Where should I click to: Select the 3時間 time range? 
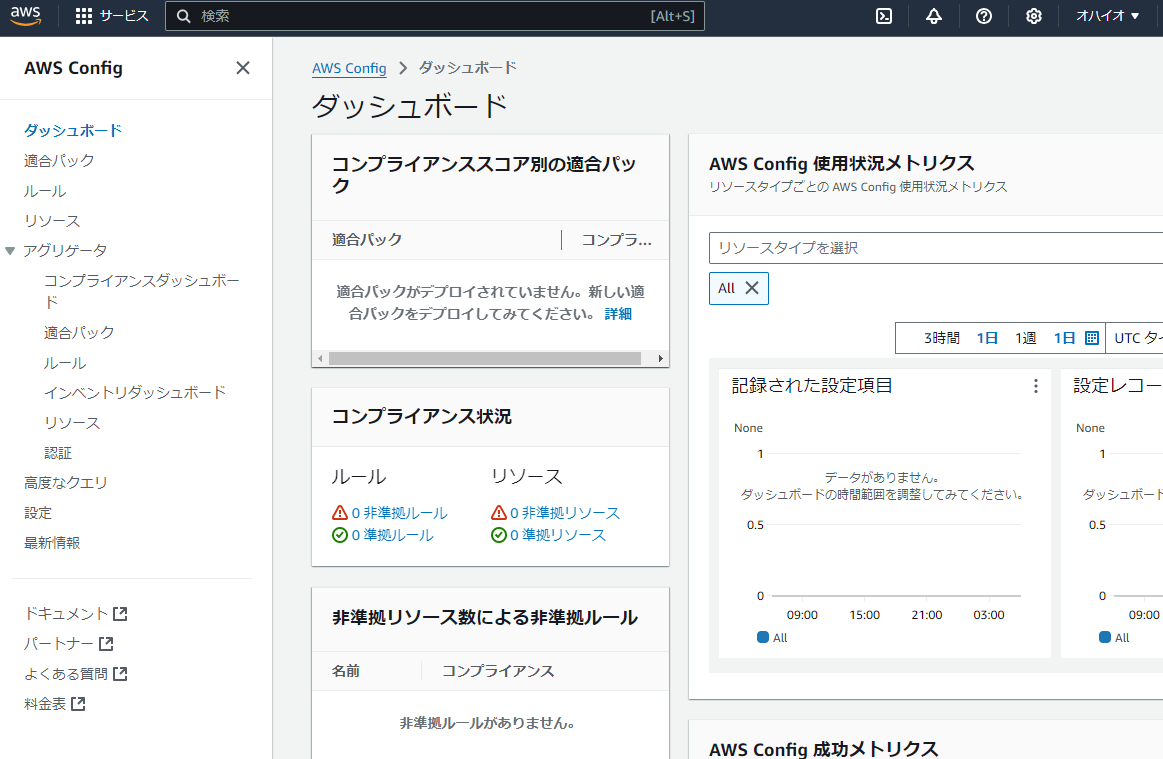tap(941, 338)
